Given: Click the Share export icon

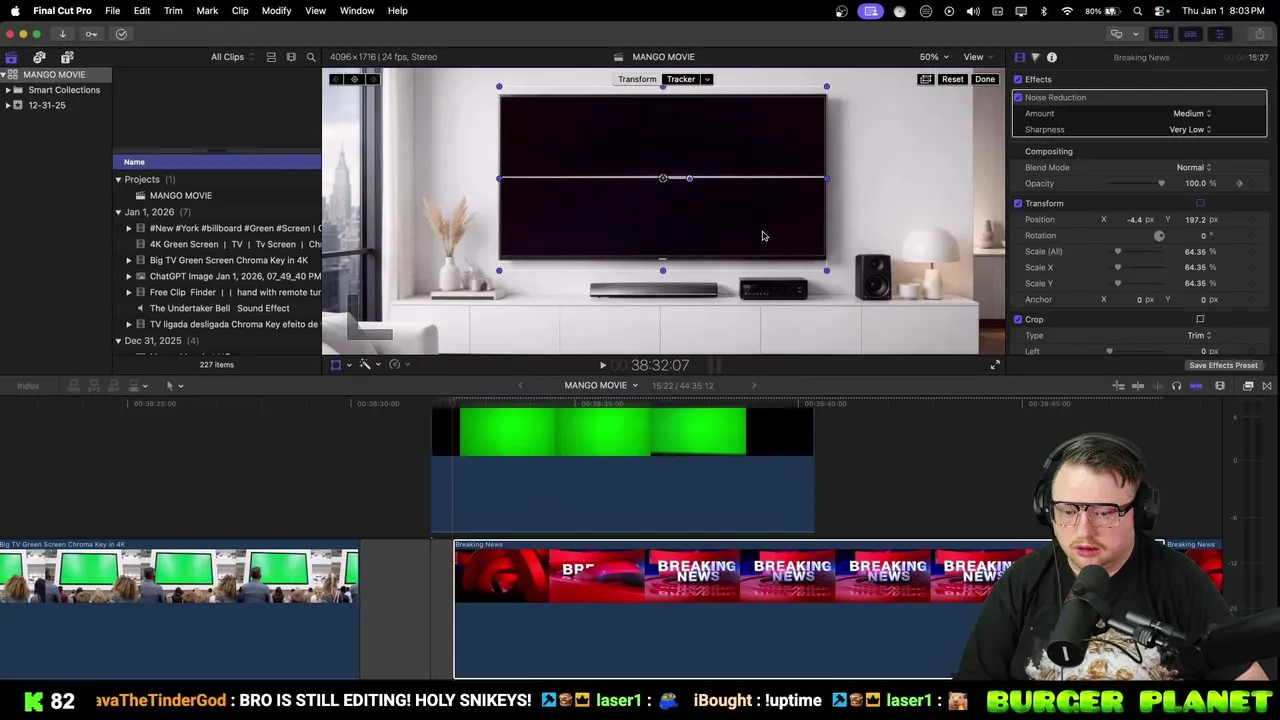Looking at the screenshot, I should [1259, 34].
